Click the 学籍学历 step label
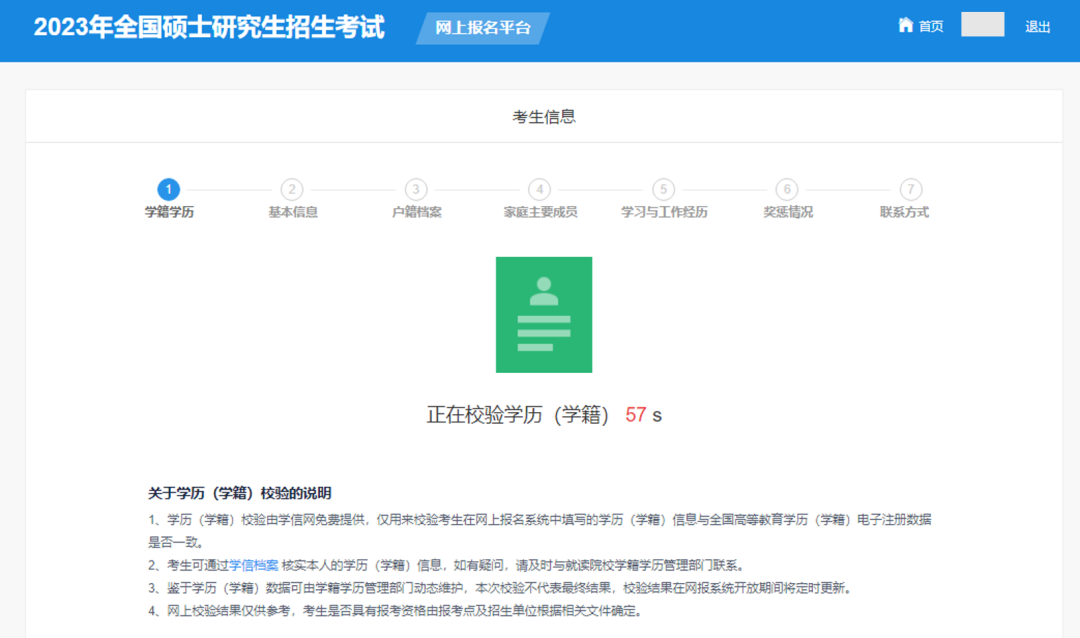Viewport: 1080px width, 638px height. point(169,212)
